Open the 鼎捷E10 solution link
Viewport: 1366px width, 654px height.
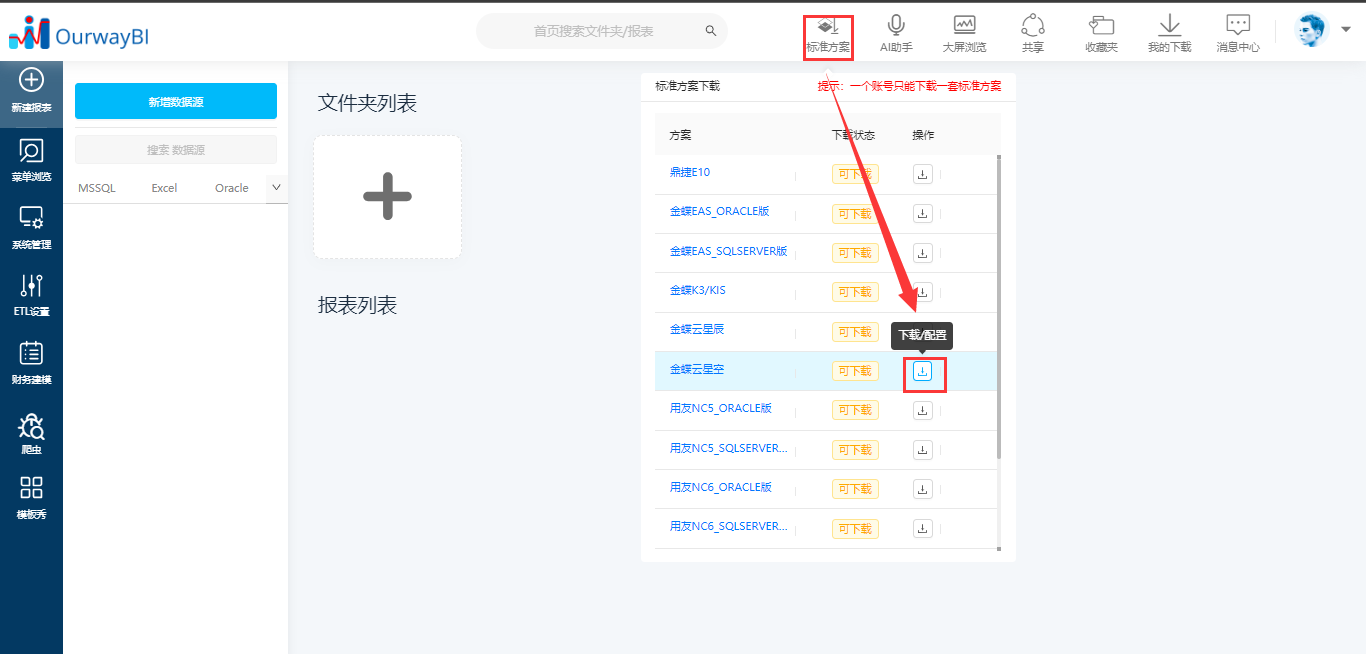690,172
